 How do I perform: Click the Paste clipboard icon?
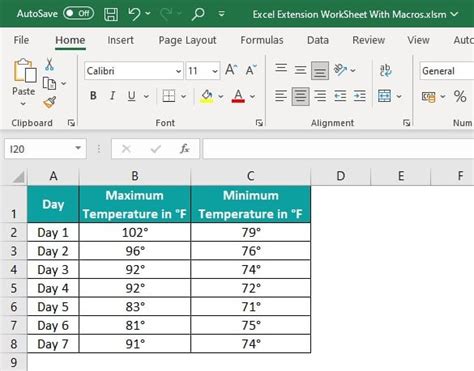tap(25, 71)
